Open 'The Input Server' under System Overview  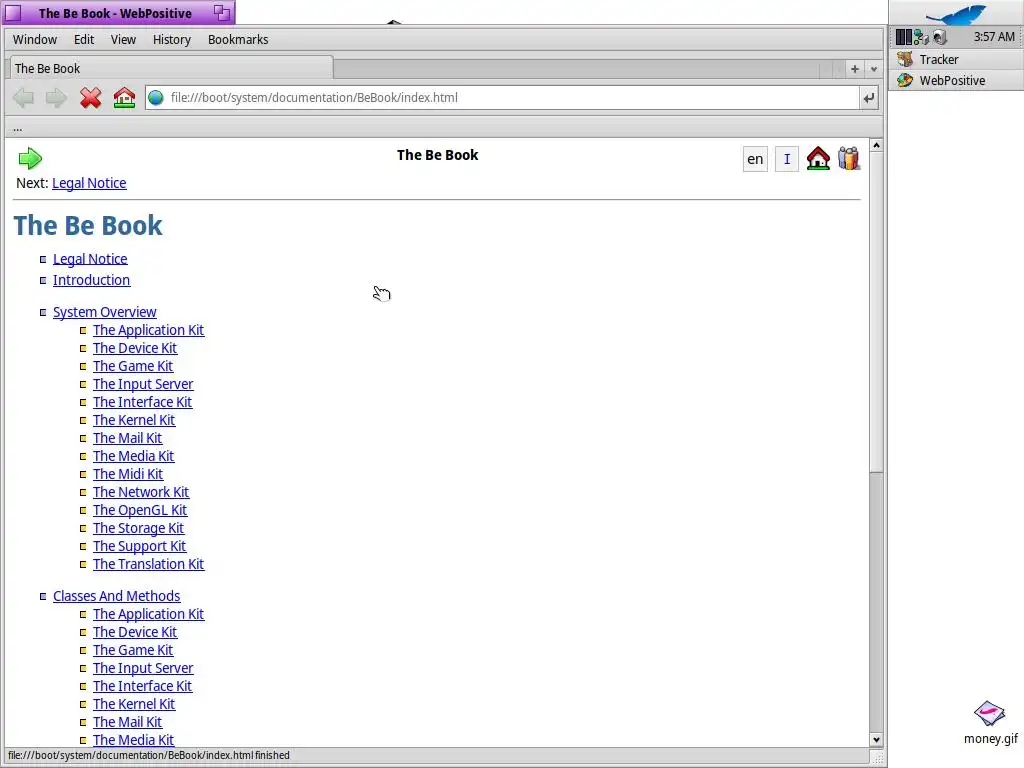[x=143, y=384]
